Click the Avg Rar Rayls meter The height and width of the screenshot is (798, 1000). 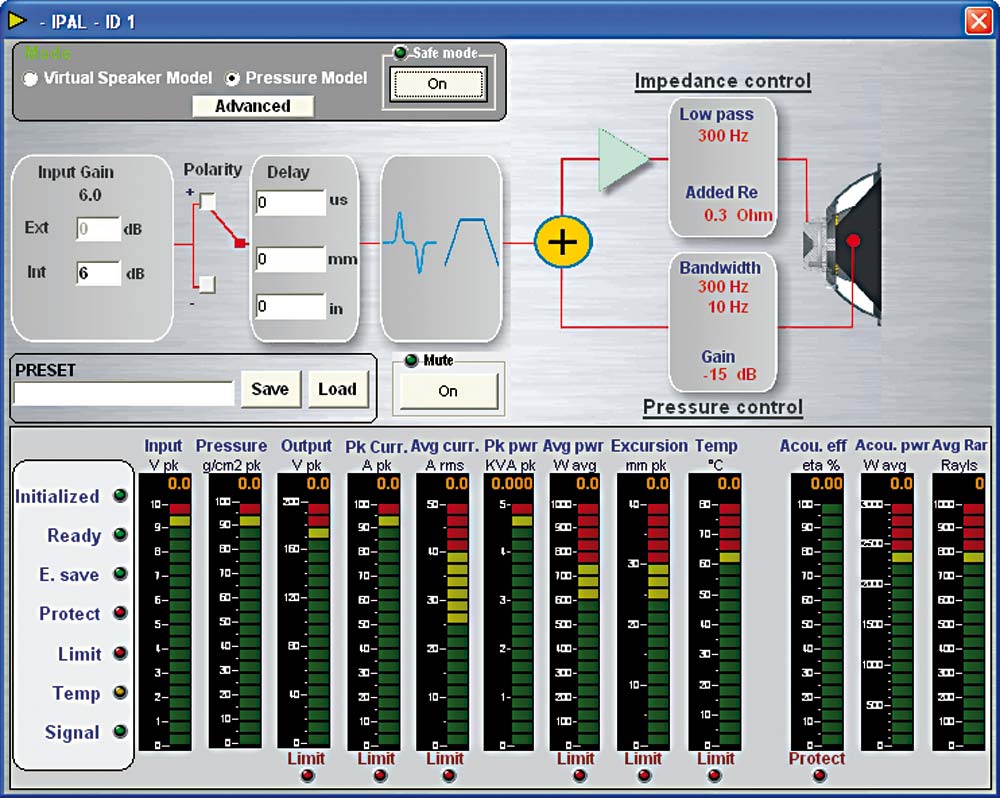(959, 612)
